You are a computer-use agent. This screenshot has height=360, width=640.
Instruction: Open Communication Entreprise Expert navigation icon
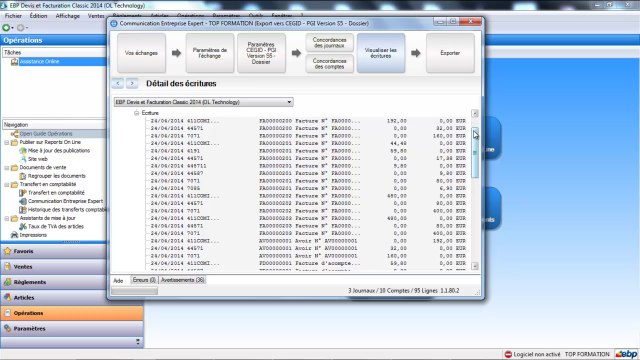tap(23, 201)
